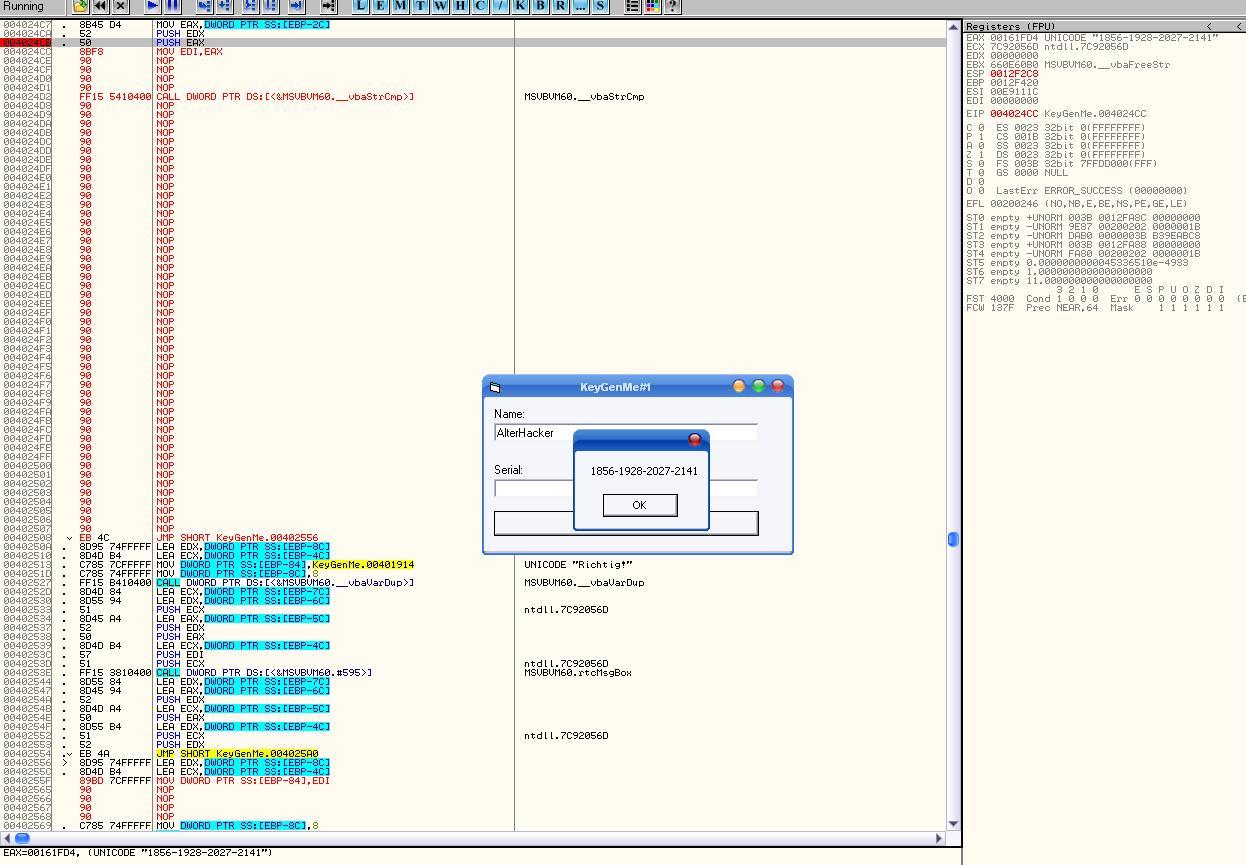Click the left arrow in Registers header
Image resolution: width=1246 pixels, height=865 pixels.
pos(1209,26)
